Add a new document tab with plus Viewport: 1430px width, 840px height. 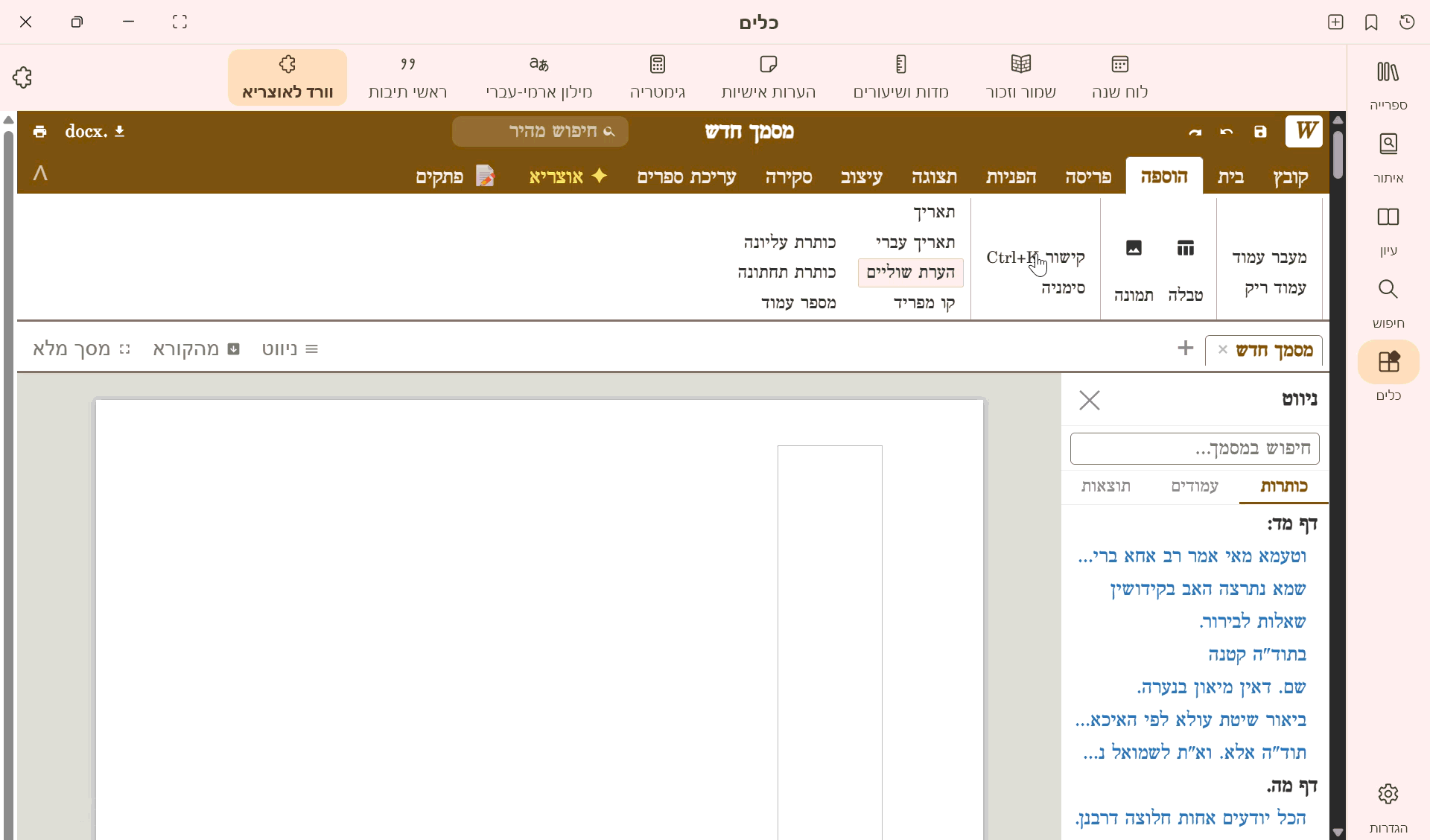click(x=1185, y=348)
